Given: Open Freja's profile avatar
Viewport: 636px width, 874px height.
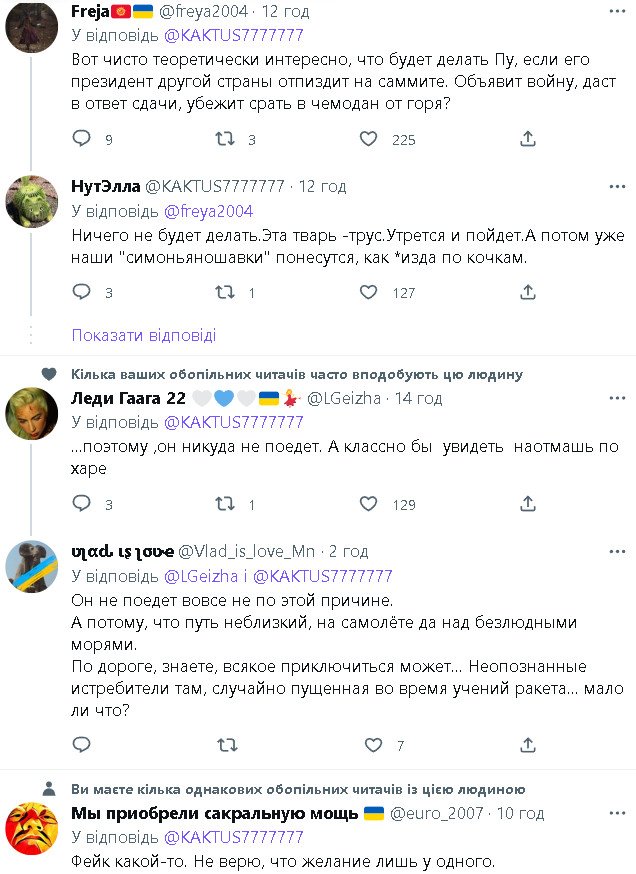Looking at the screenshot, I should coord(32,27).
